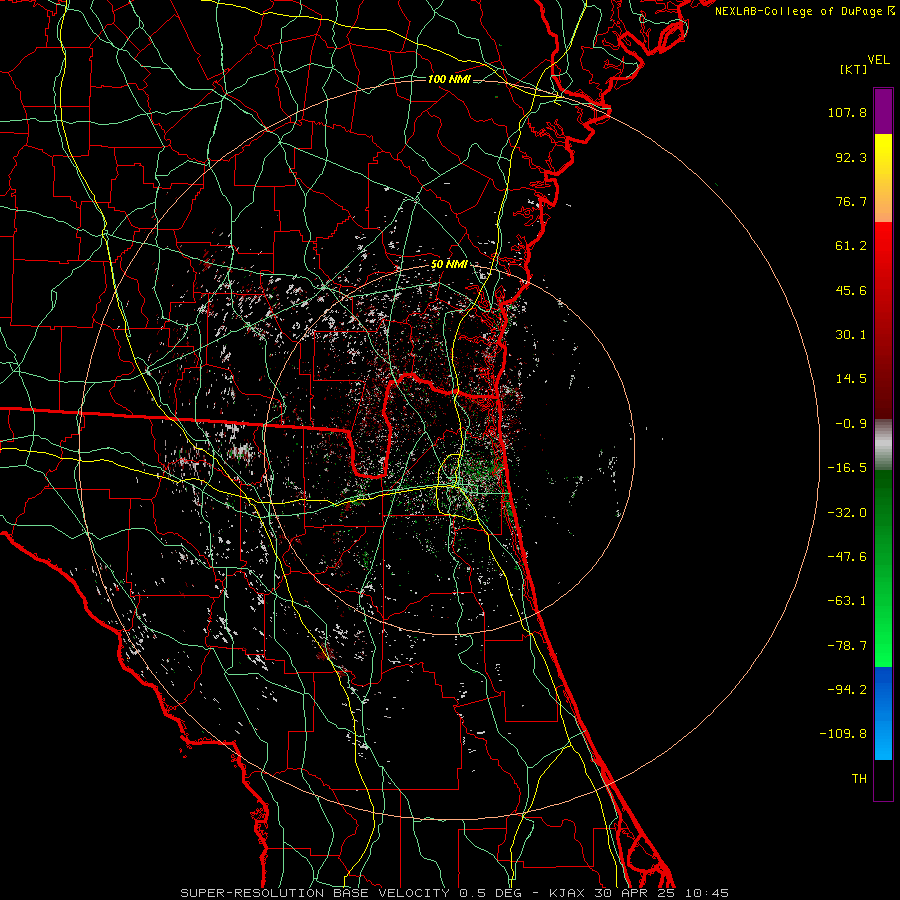The width and height of the screenshot is (900, 900).
Task: Click the 14.5 velocity scale value
Action: 851,379
